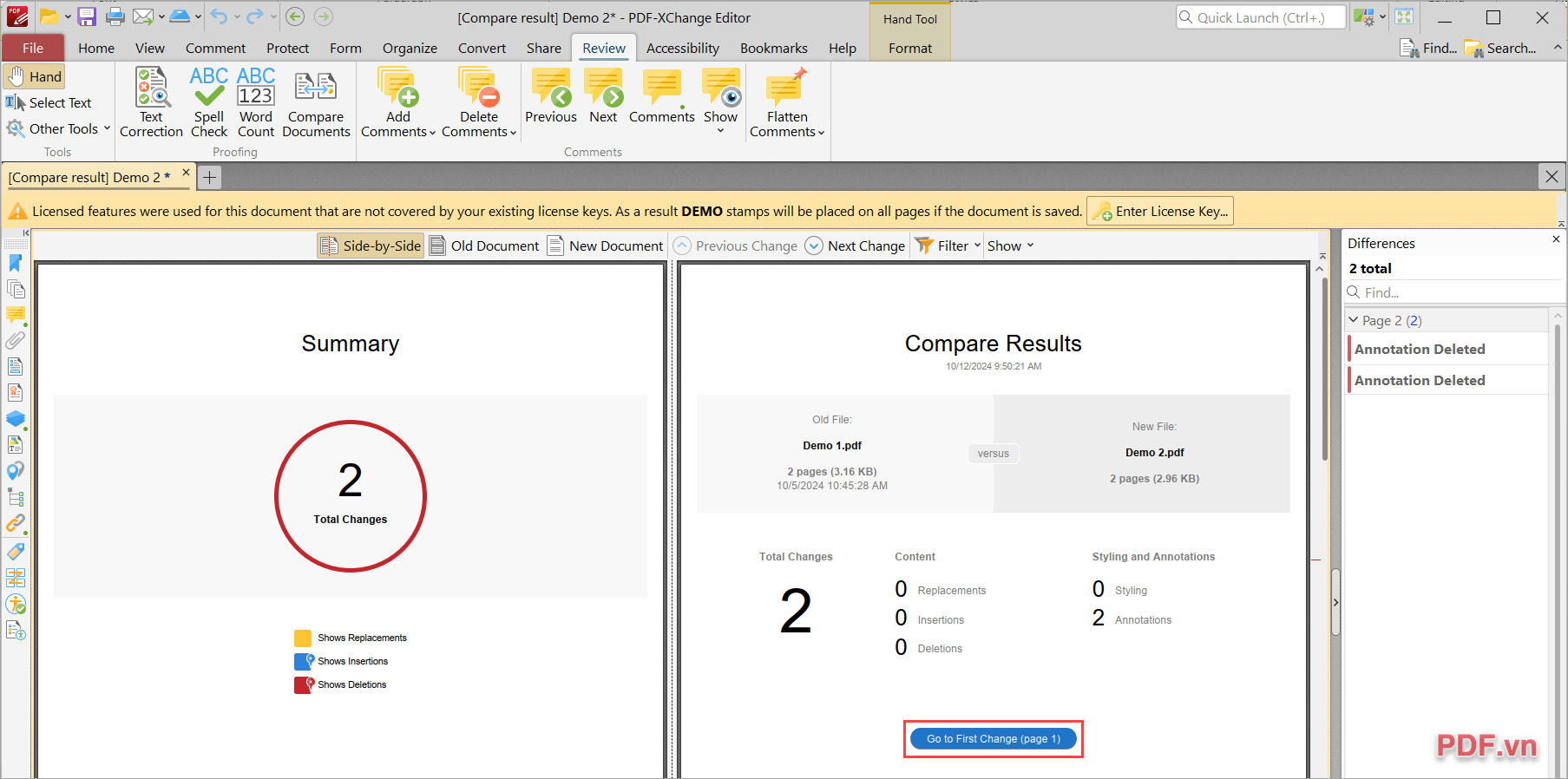This screenshot has height=779, width=1568.
Task: Open the Layers pane icon in sidebar
Action: tap(16, 419)
